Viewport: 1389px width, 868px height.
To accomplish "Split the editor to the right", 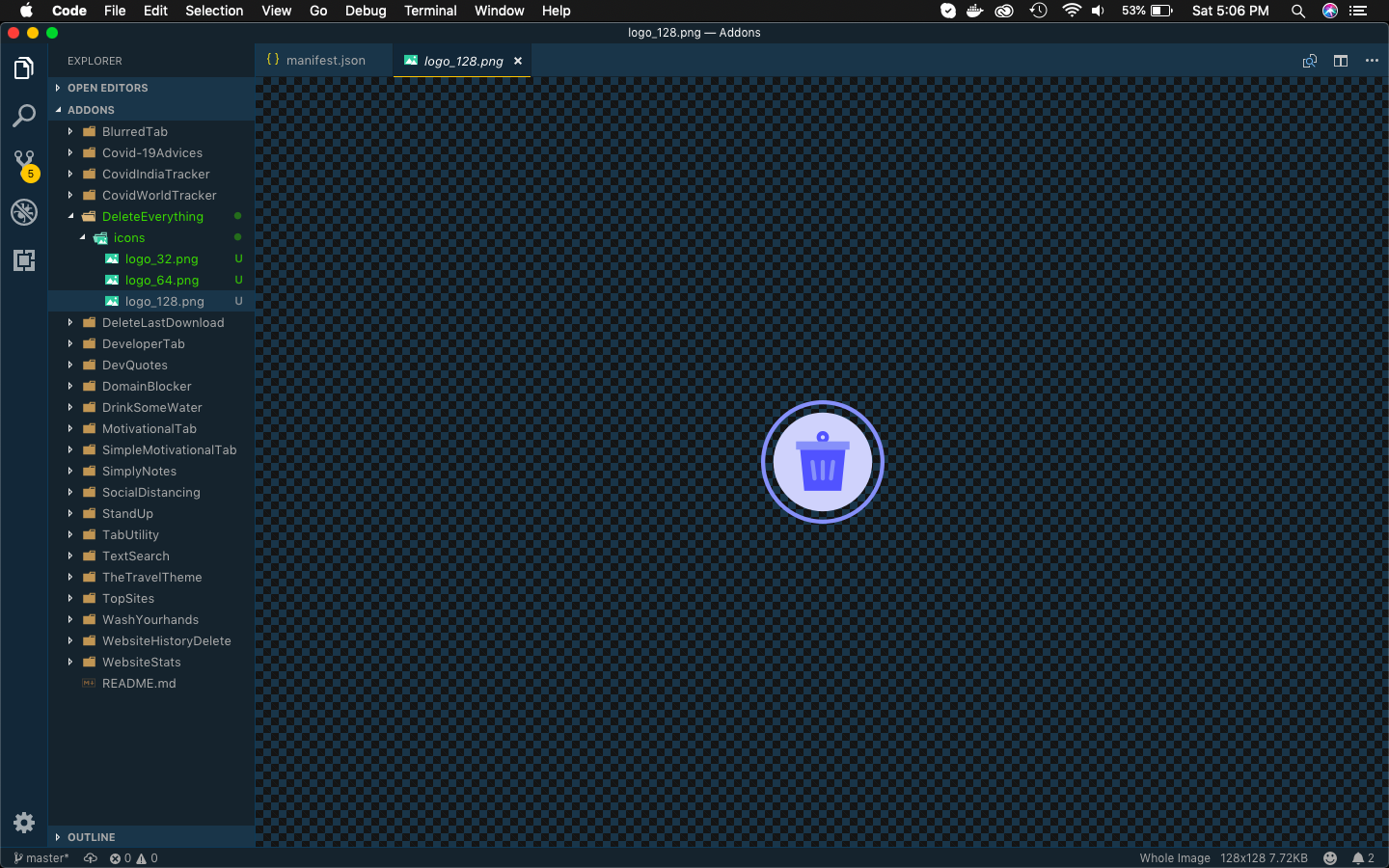I will (x=1341, y=61).
